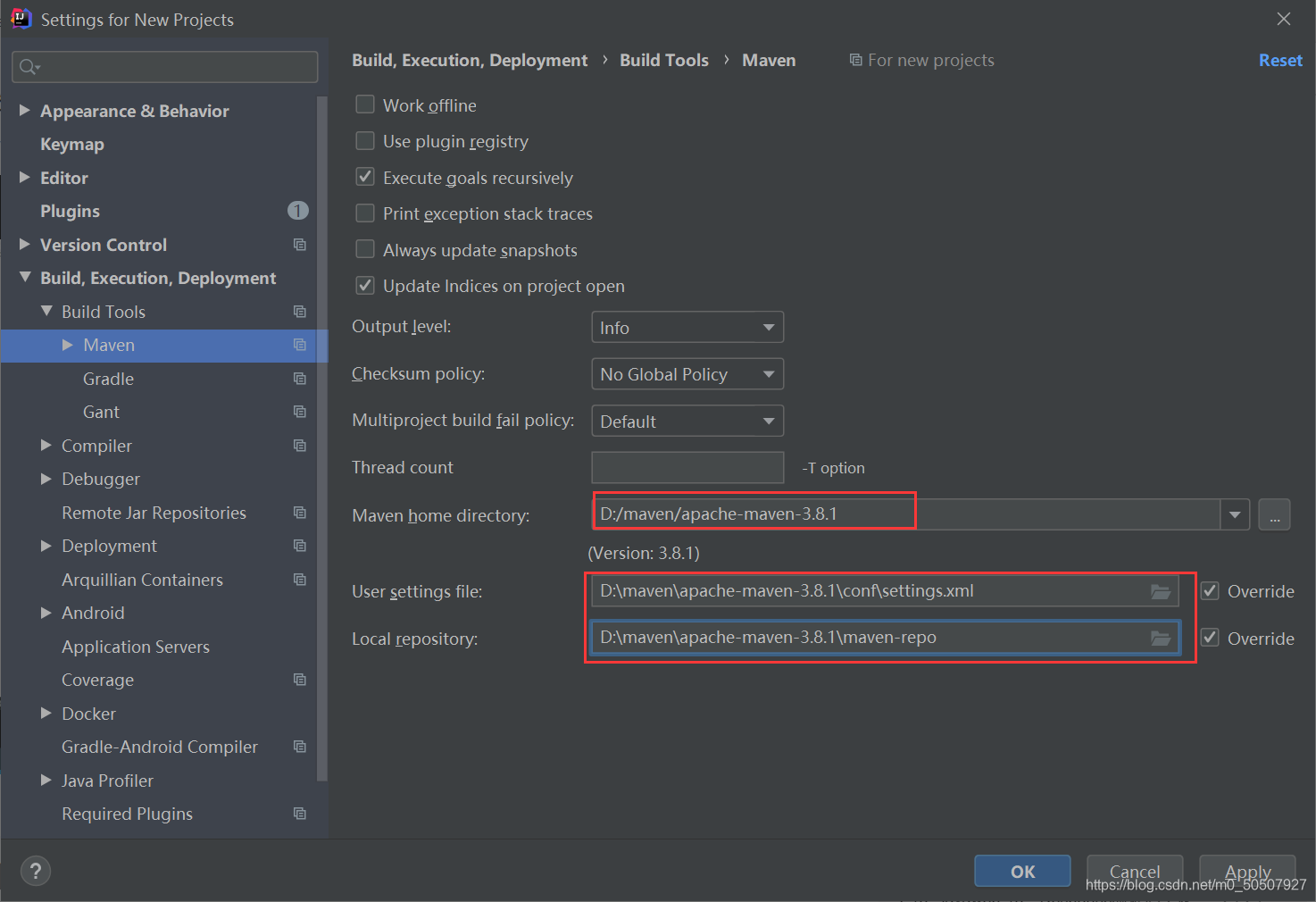Toggle Override for Local repository
Image resolution: width=1316 pixels, height=902 pixels.
pos(1210,638)
